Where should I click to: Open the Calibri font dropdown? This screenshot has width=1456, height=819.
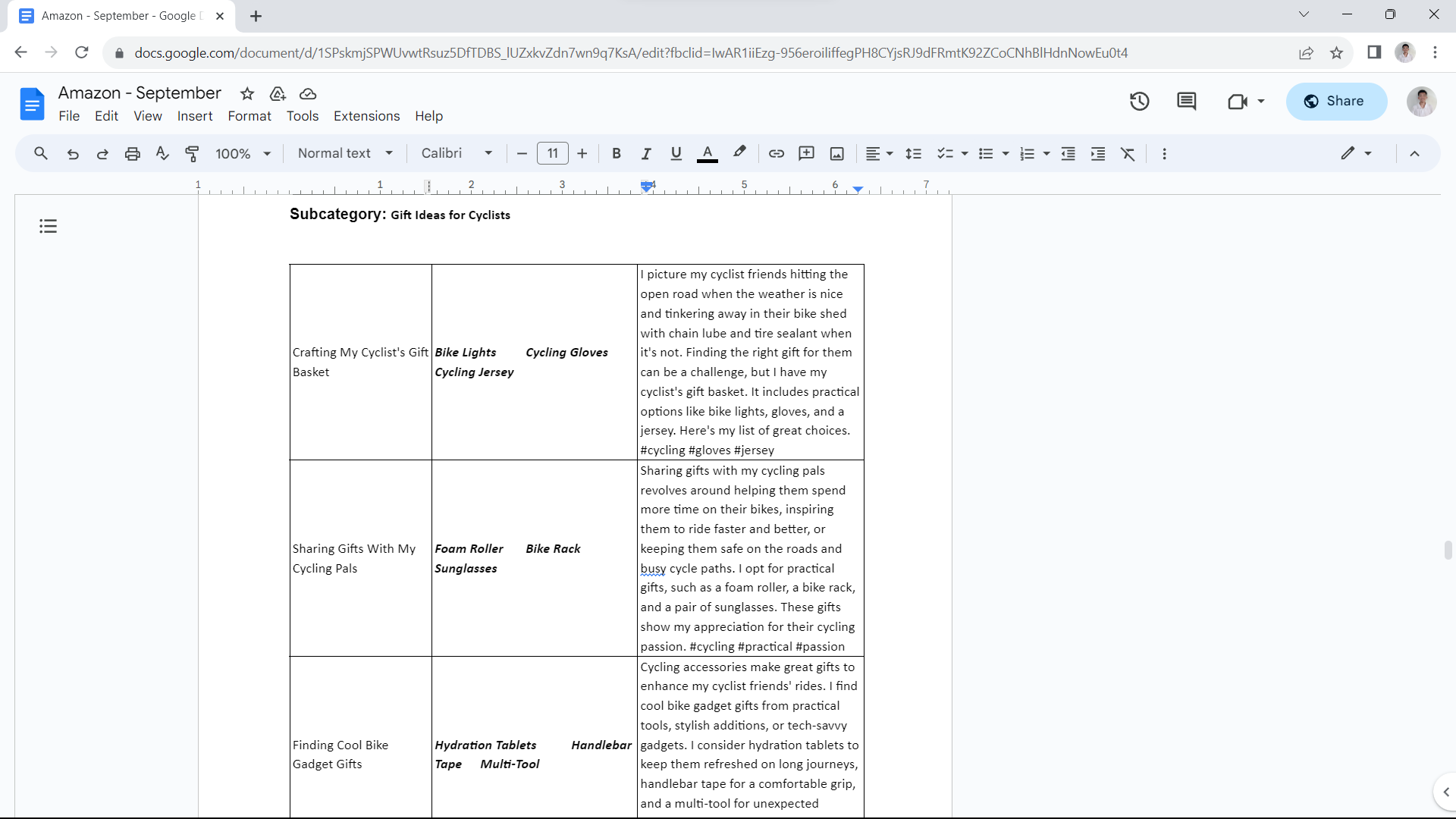[x=457, y=153]
